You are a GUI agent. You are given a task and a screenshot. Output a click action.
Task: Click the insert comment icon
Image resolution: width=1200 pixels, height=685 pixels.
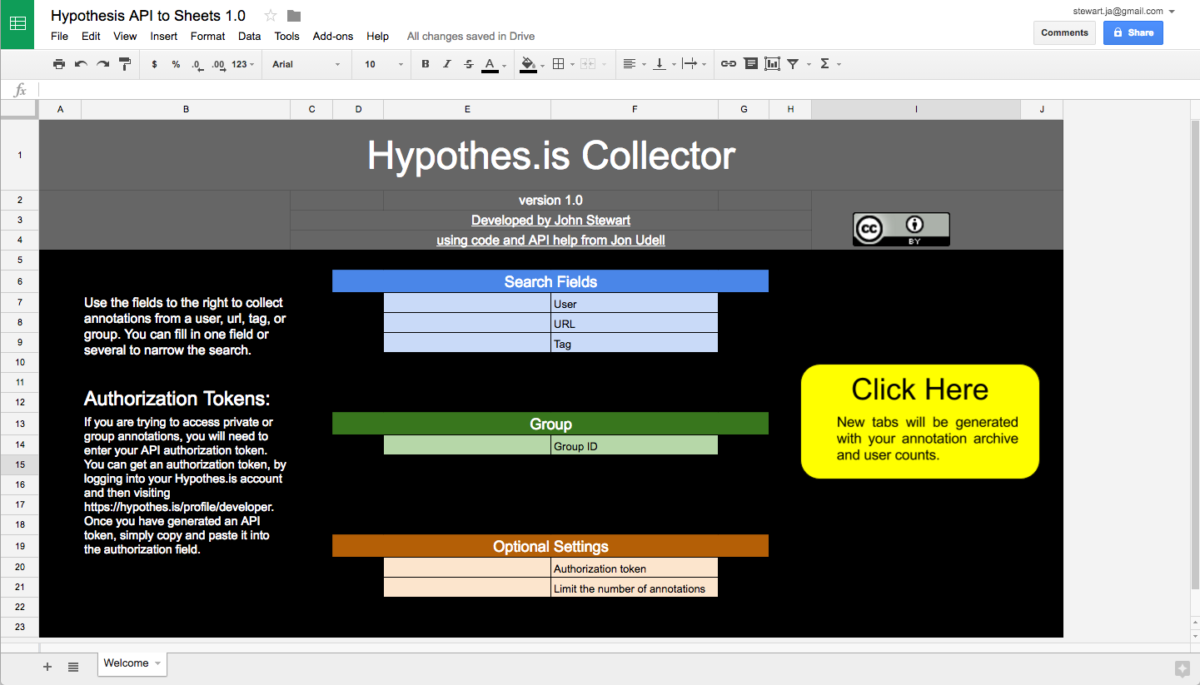click(x=750, y=64)
